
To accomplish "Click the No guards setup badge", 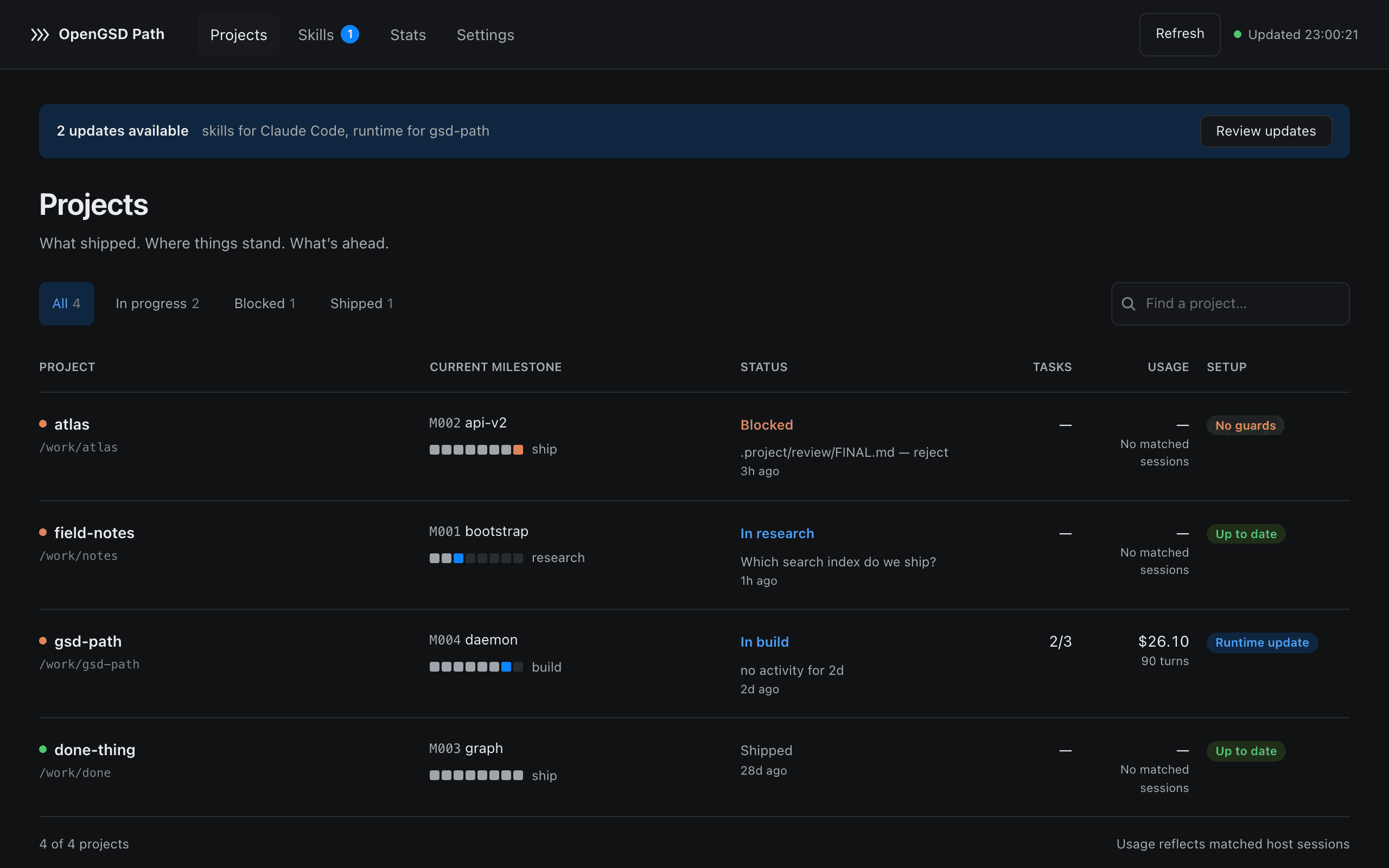I will click(1245, 425).
